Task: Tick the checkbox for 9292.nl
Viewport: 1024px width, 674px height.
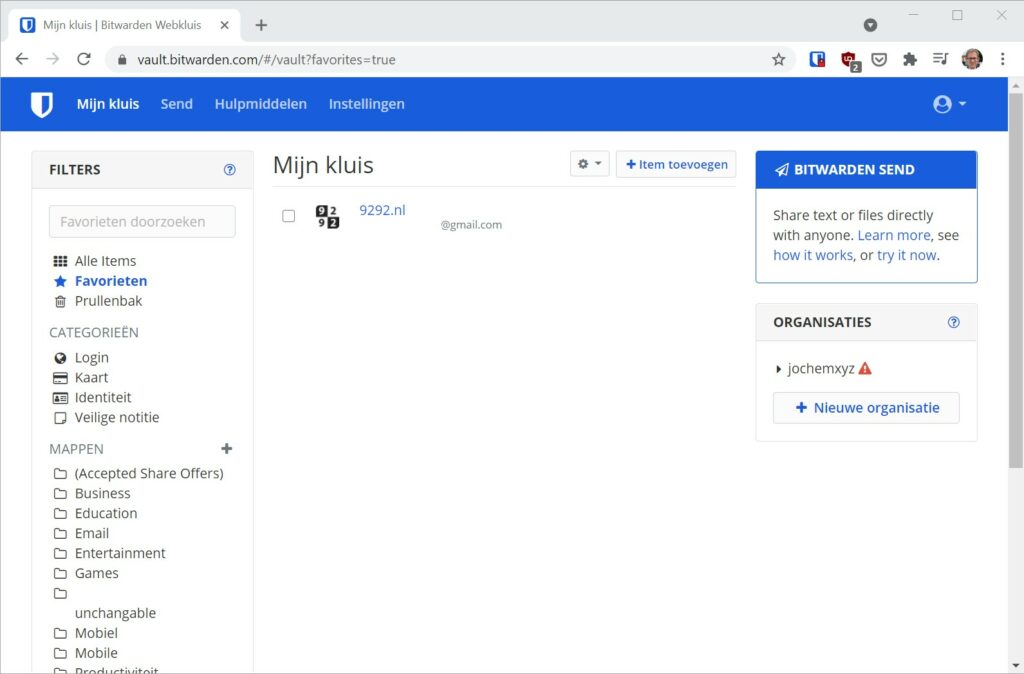Action: [289, 216]
